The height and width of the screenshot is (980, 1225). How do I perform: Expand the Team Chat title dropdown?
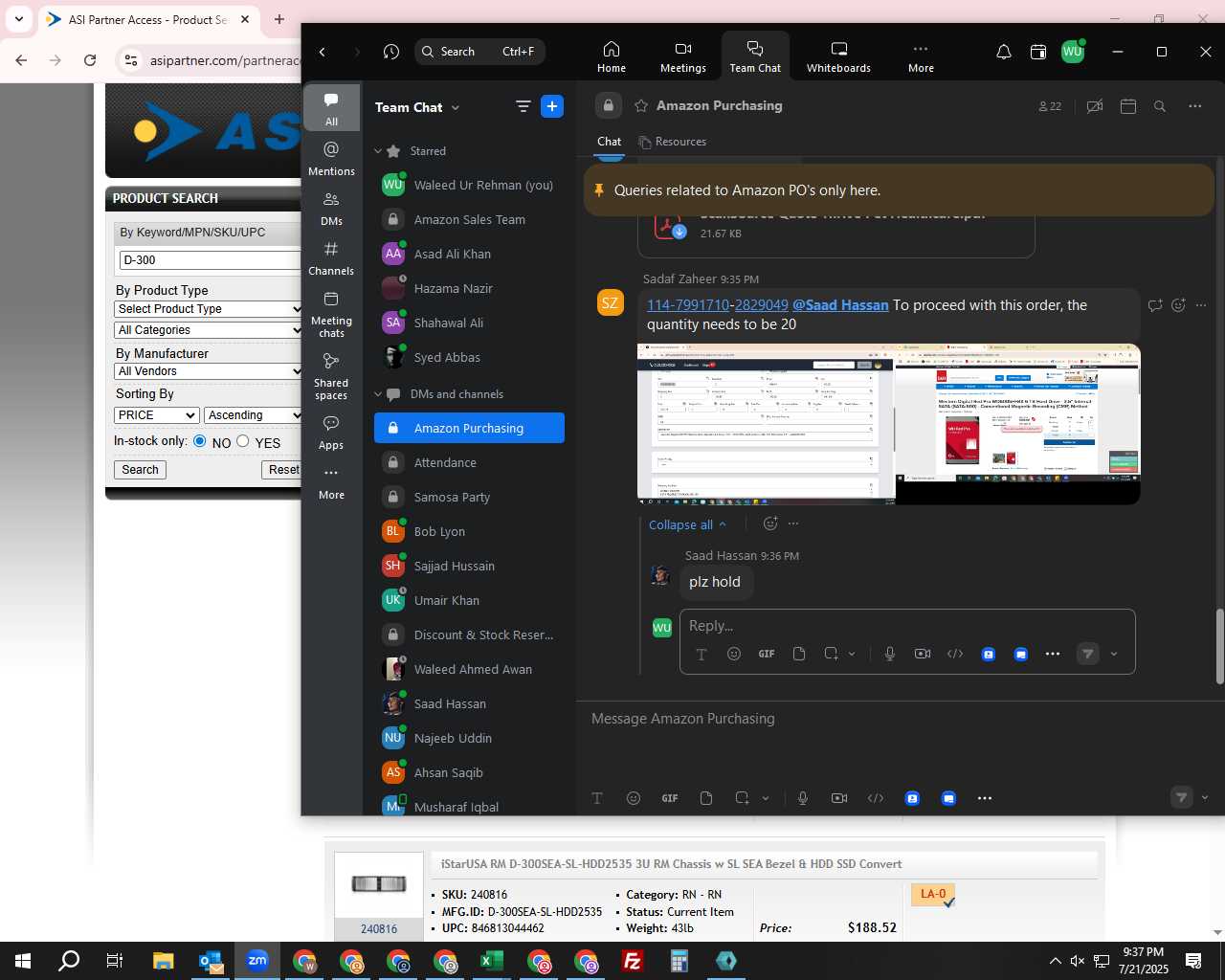click(x=456, y=107)
